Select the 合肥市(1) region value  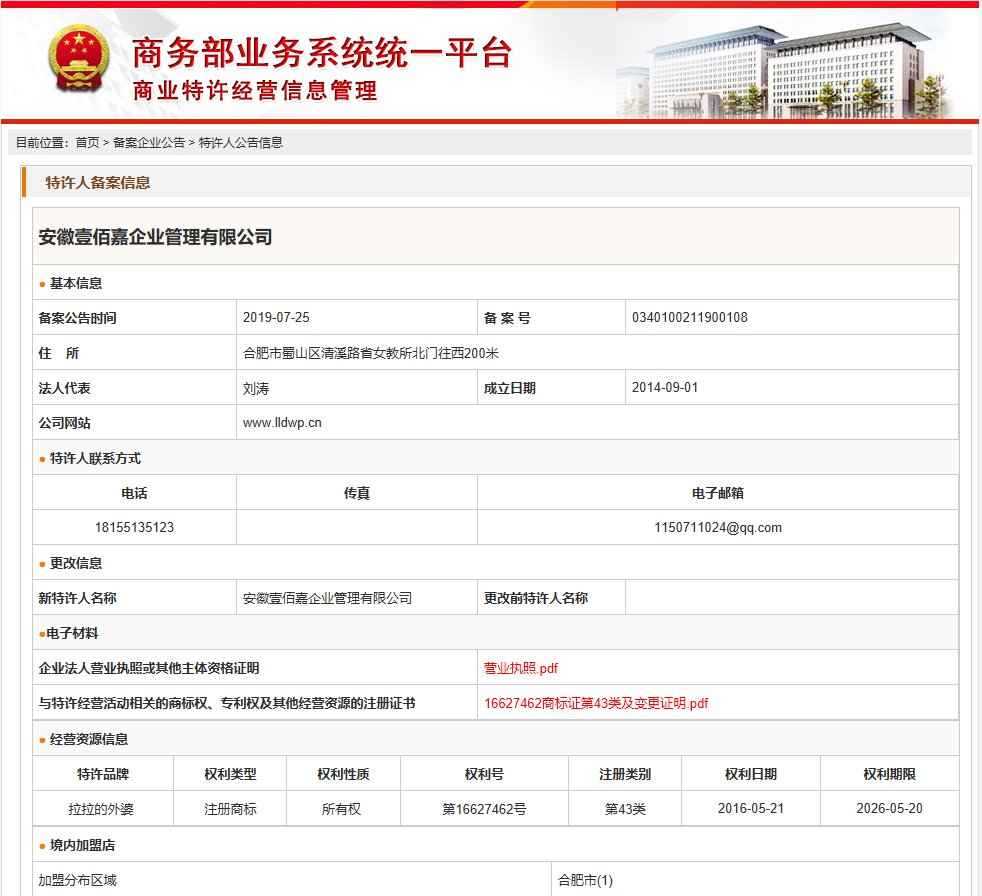pyautogui.click(x=585, y=880)
